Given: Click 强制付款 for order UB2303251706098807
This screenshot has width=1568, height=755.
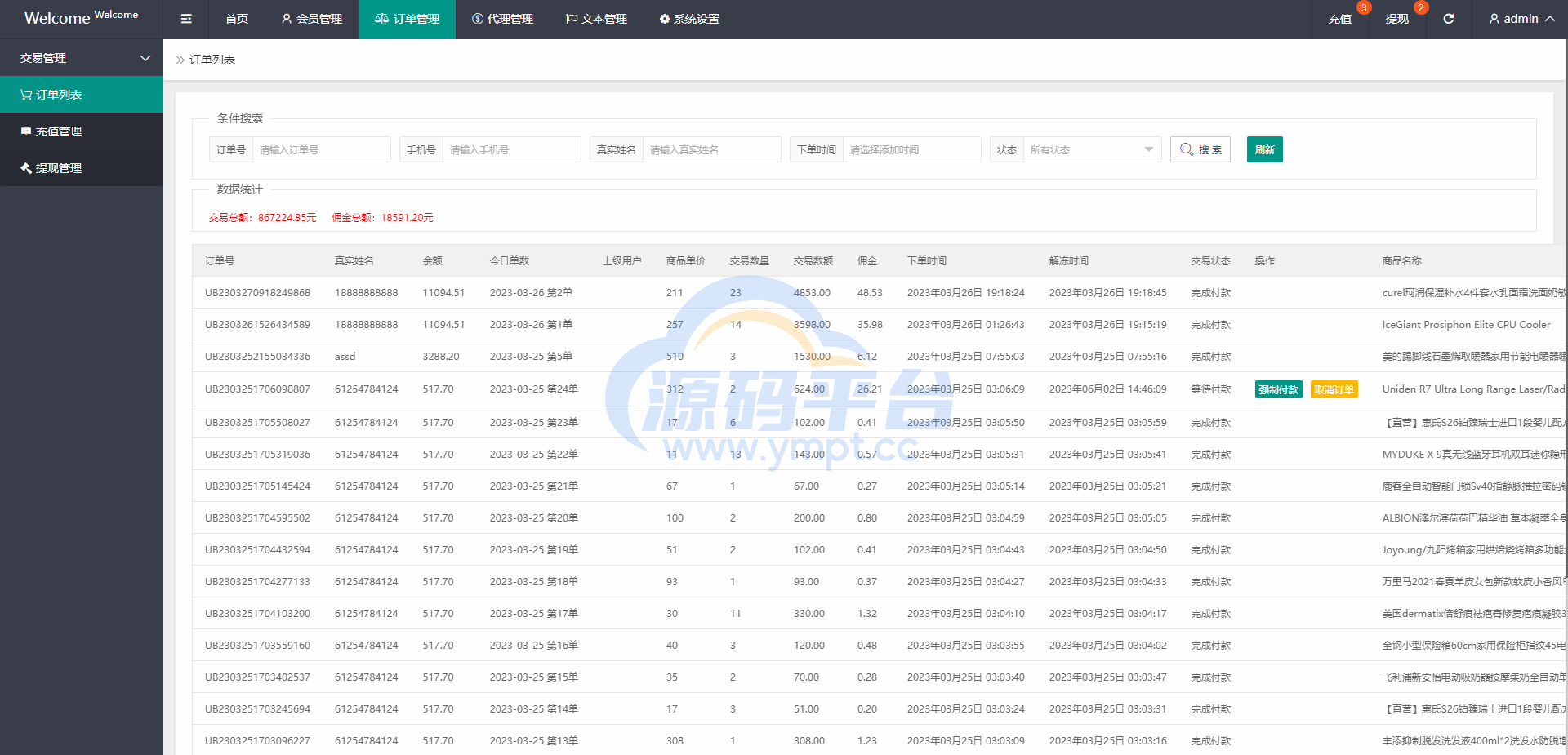Looking at the screenshot, I should pos(1278,390).
